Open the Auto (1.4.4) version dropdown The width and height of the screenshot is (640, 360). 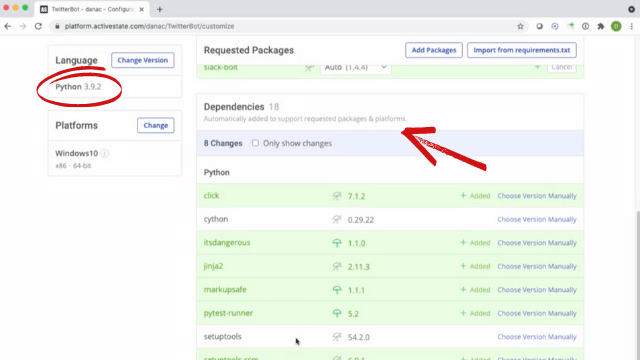(x=355, y=68)
